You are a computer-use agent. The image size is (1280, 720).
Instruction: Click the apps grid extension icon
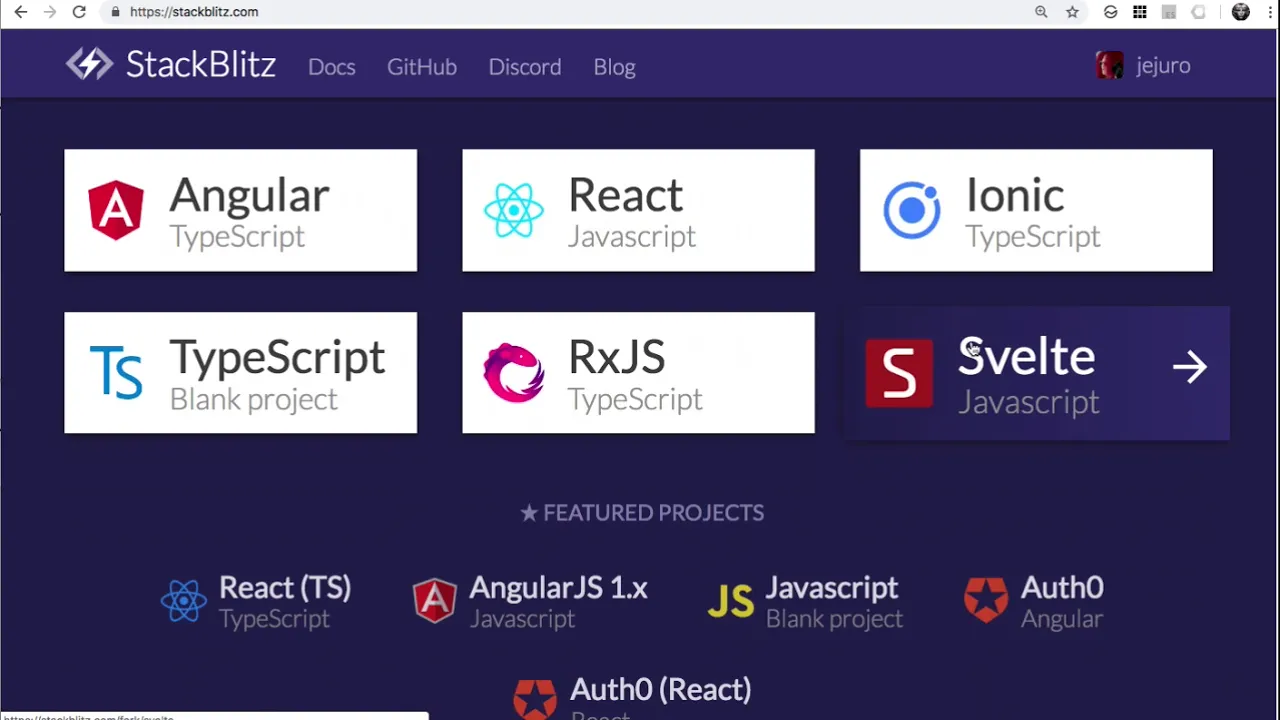pyautogui.click(x=1140, y=12)
